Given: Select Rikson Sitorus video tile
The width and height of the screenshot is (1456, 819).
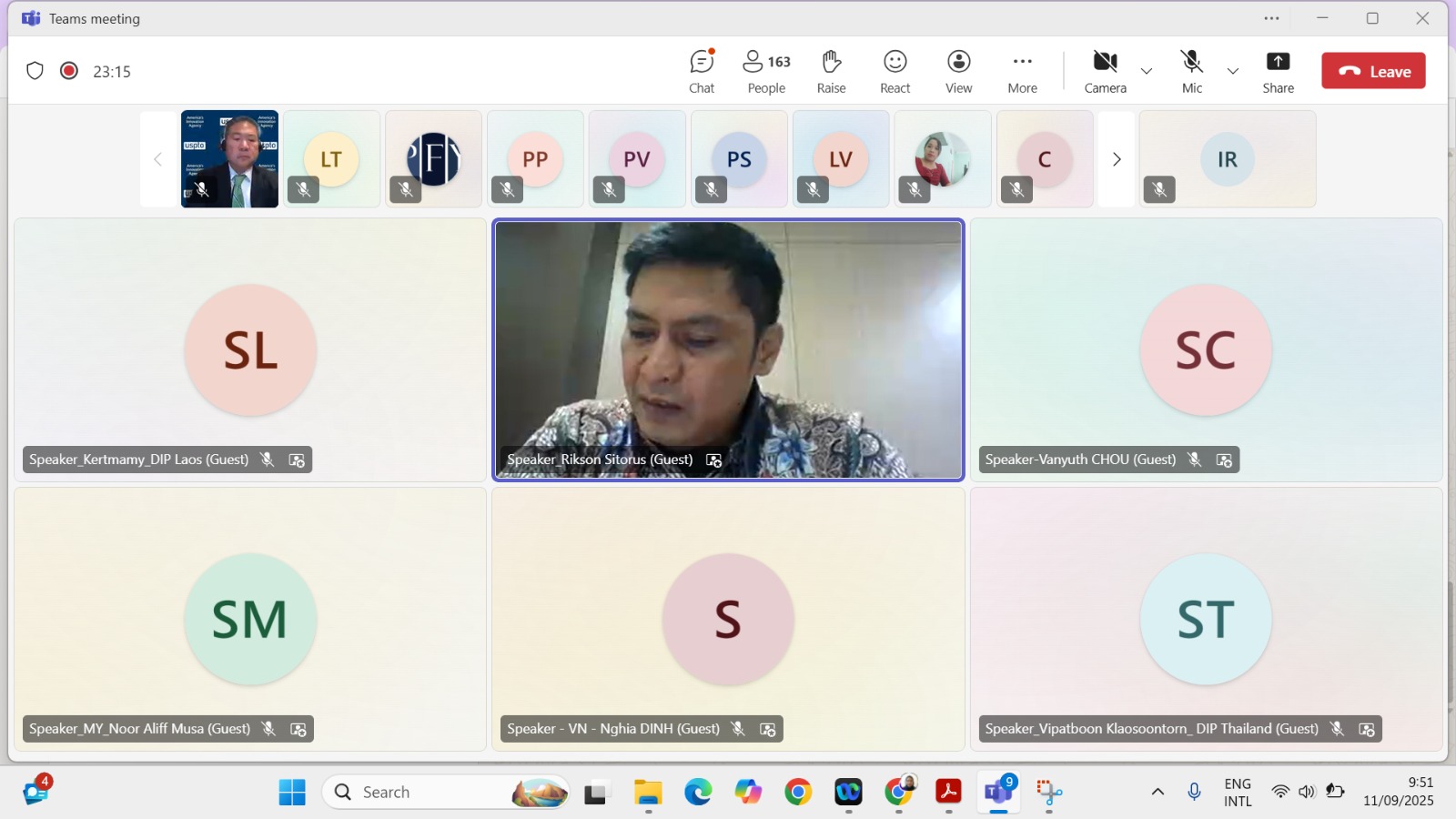Looking at the screenshot, I should coord(728,349).
